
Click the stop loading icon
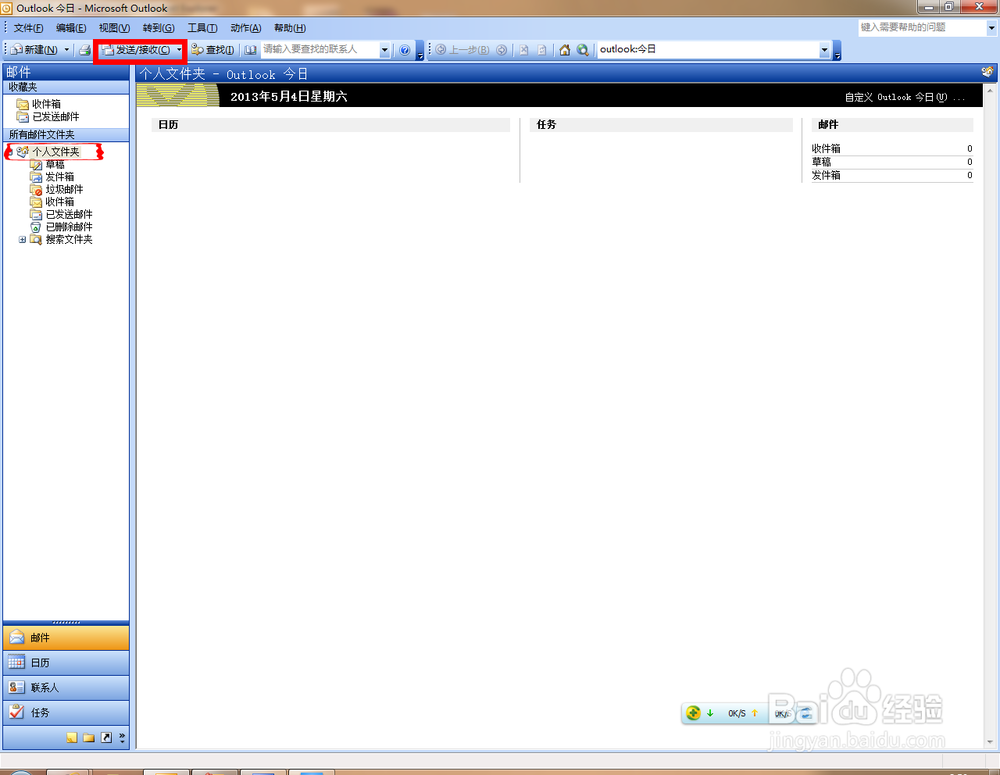(524, 50)
